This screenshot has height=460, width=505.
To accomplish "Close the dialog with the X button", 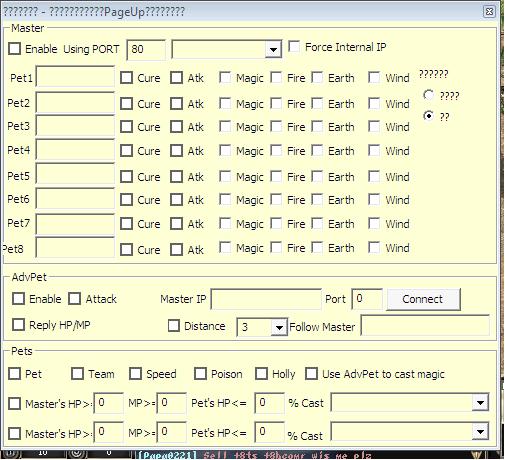I will 489,12.
